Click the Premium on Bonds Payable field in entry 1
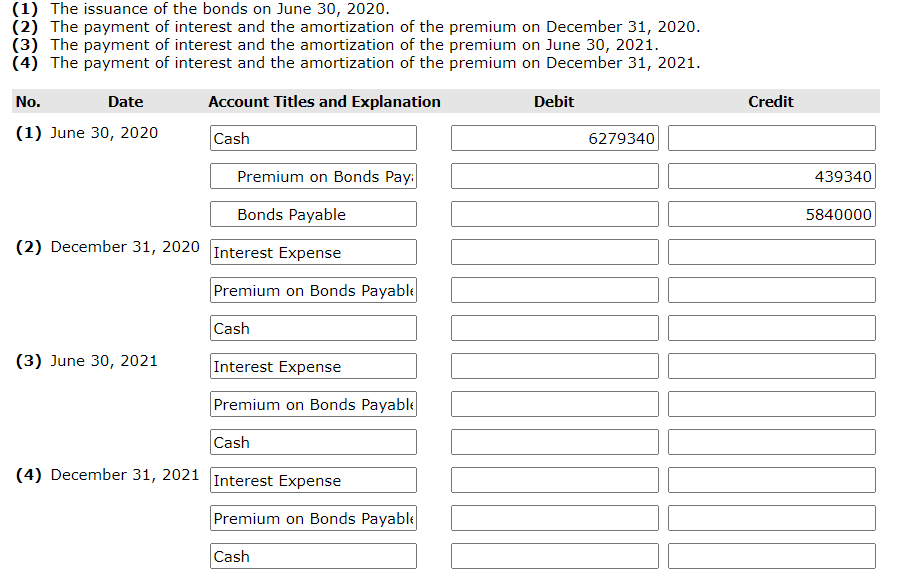This screenshot has width=902, height=585. [x=313, y=176]
